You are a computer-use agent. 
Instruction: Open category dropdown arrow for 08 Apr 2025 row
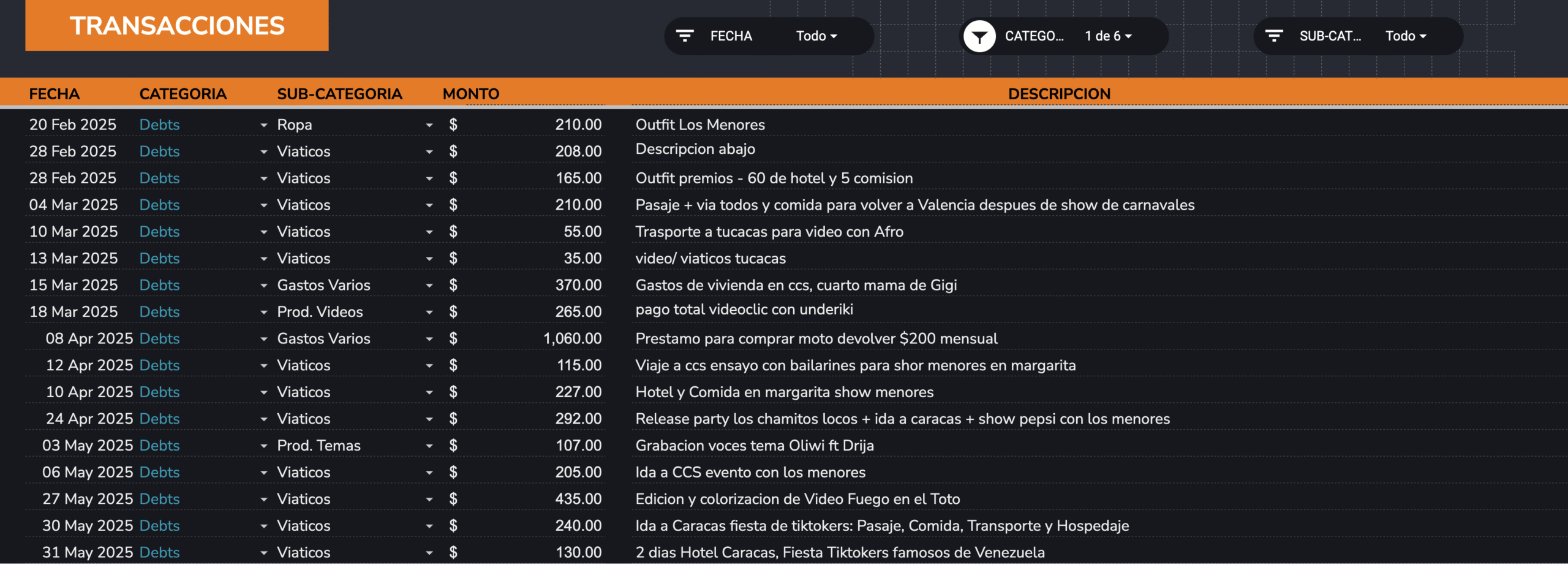[x=264, y=339]
